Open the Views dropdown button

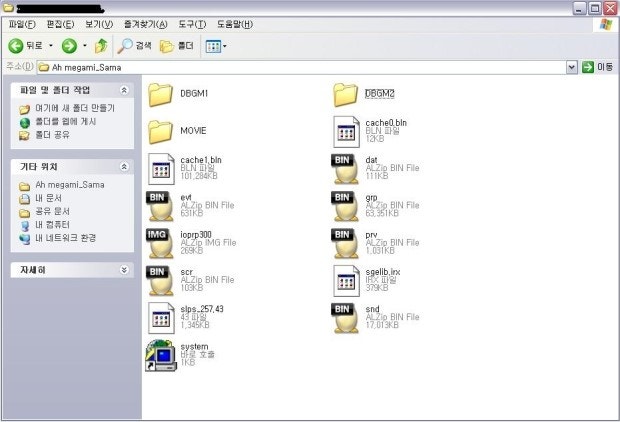[215, 46]
